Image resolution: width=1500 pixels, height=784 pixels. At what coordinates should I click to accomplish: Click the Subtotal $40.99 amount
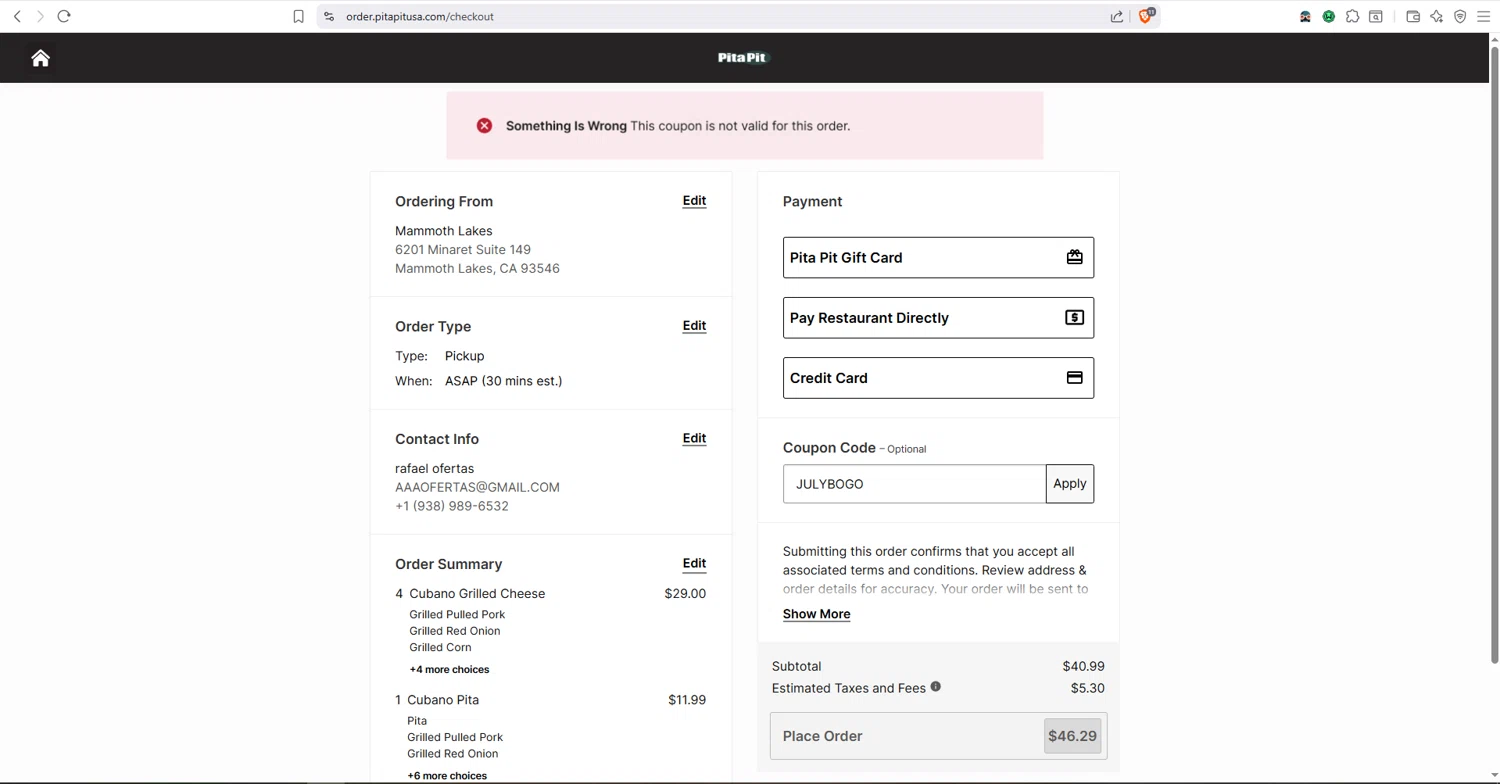[1083, 666]
